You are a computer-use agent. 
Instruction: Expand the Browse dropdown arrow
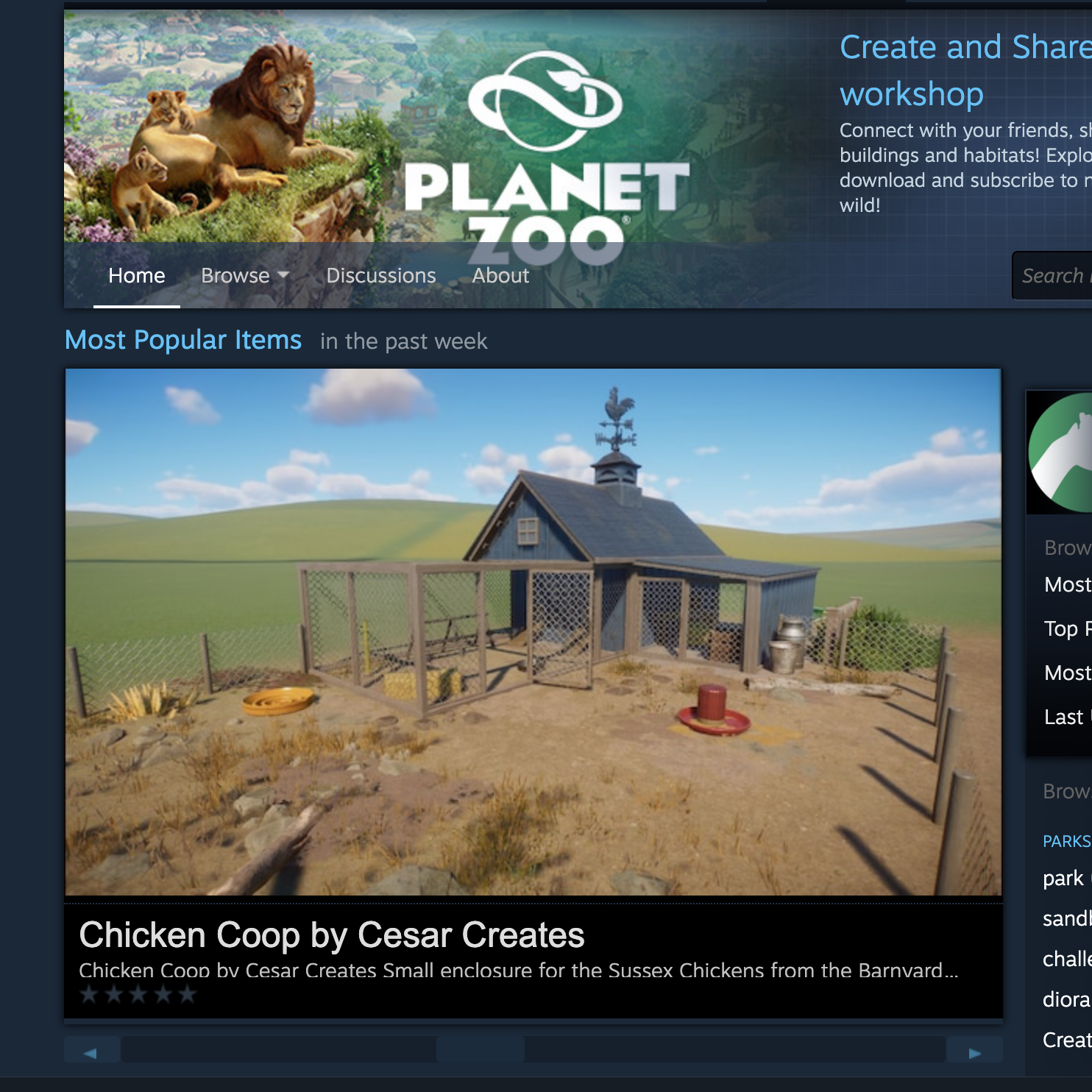coord(283,275)
